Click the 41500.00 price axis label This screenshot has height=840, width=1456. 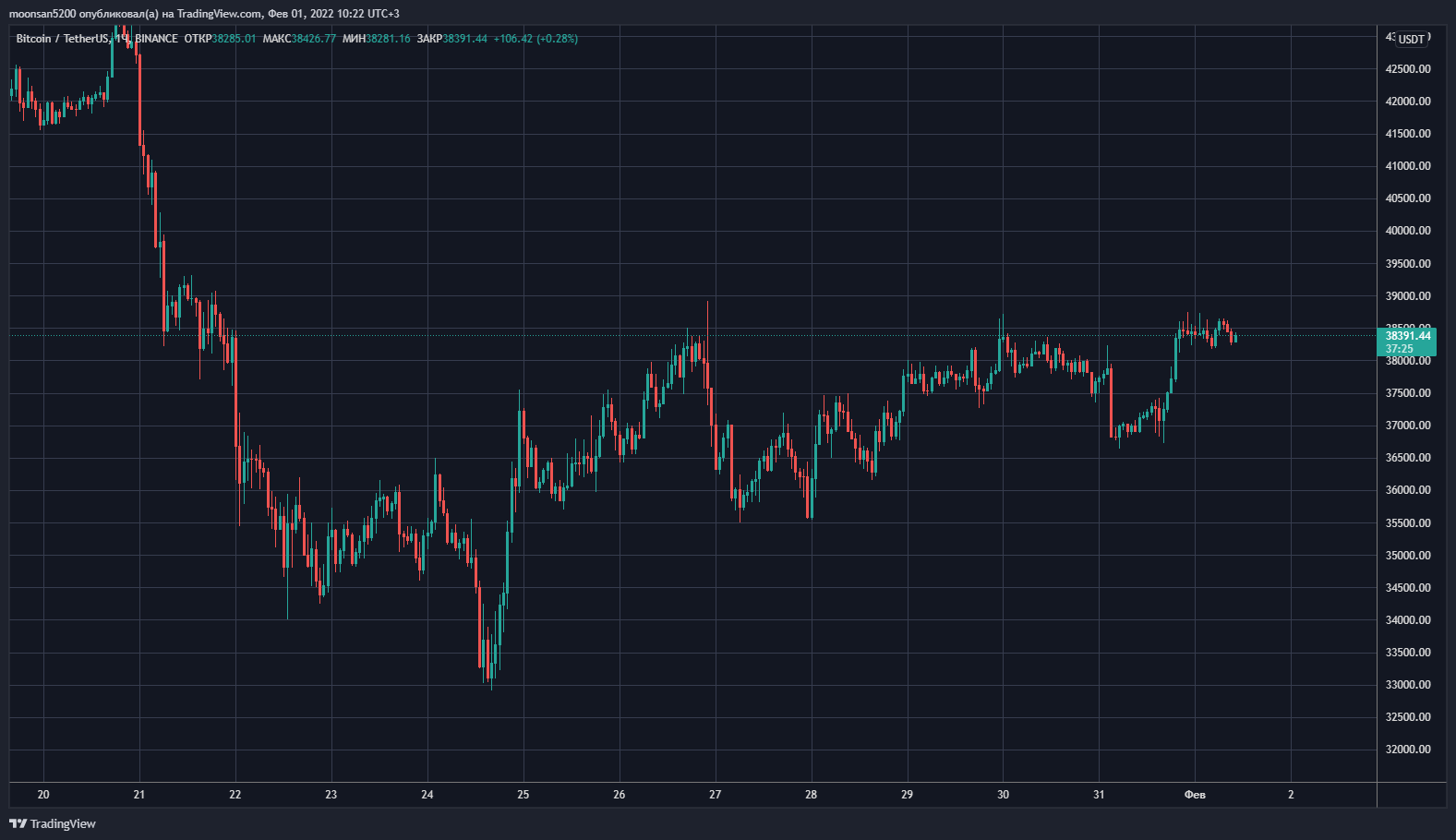[x=1408, y=134]
